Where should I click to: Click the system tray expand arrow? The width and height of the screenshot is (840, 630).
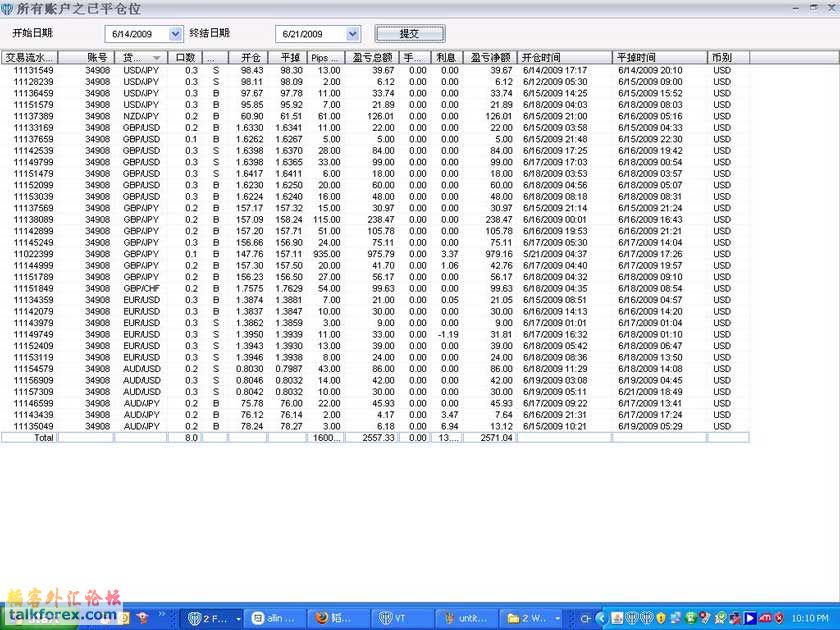602,618
